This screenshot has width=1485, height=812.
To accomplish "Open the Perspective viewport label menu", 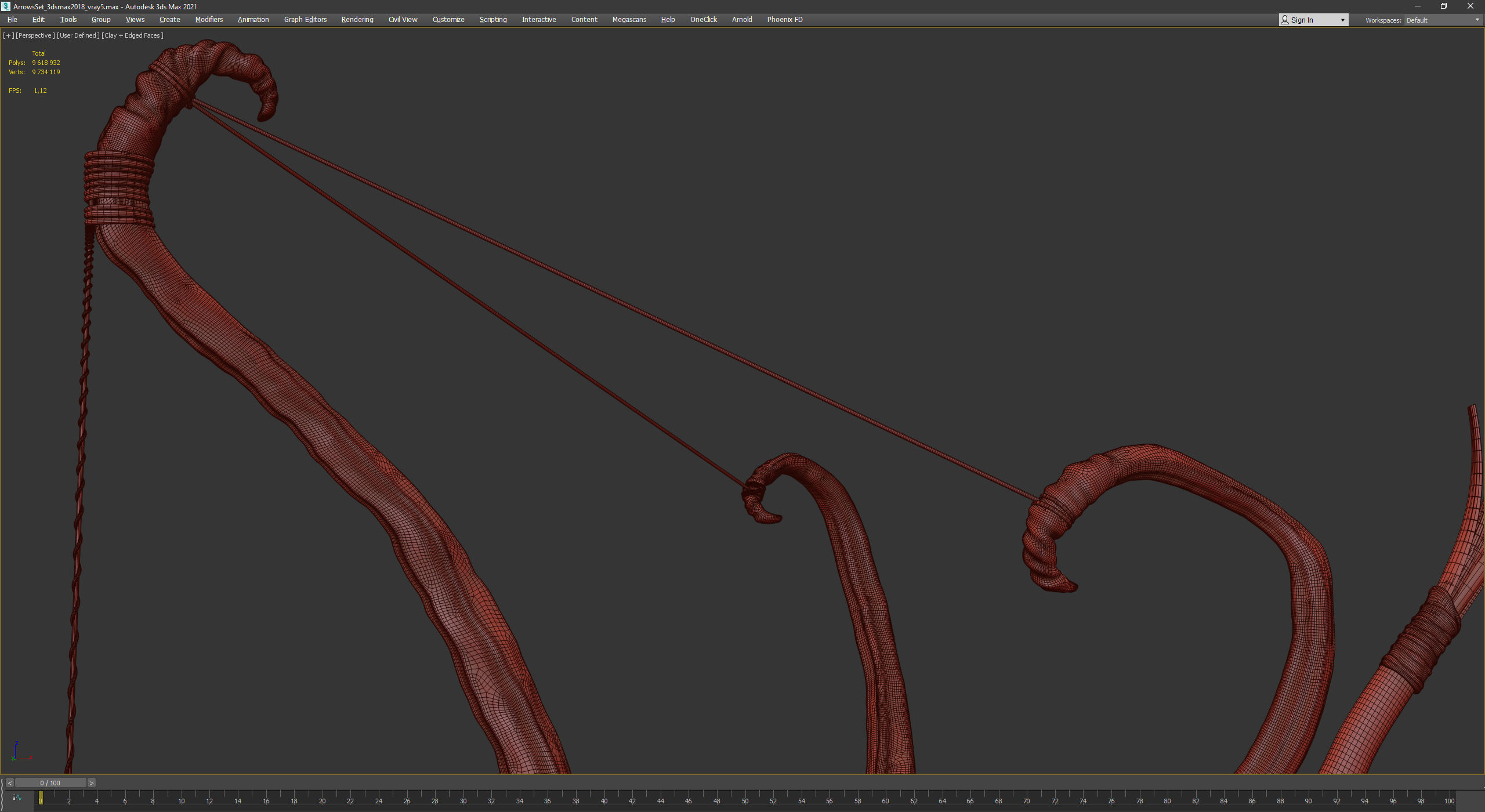I will click(x=35, y=35).
